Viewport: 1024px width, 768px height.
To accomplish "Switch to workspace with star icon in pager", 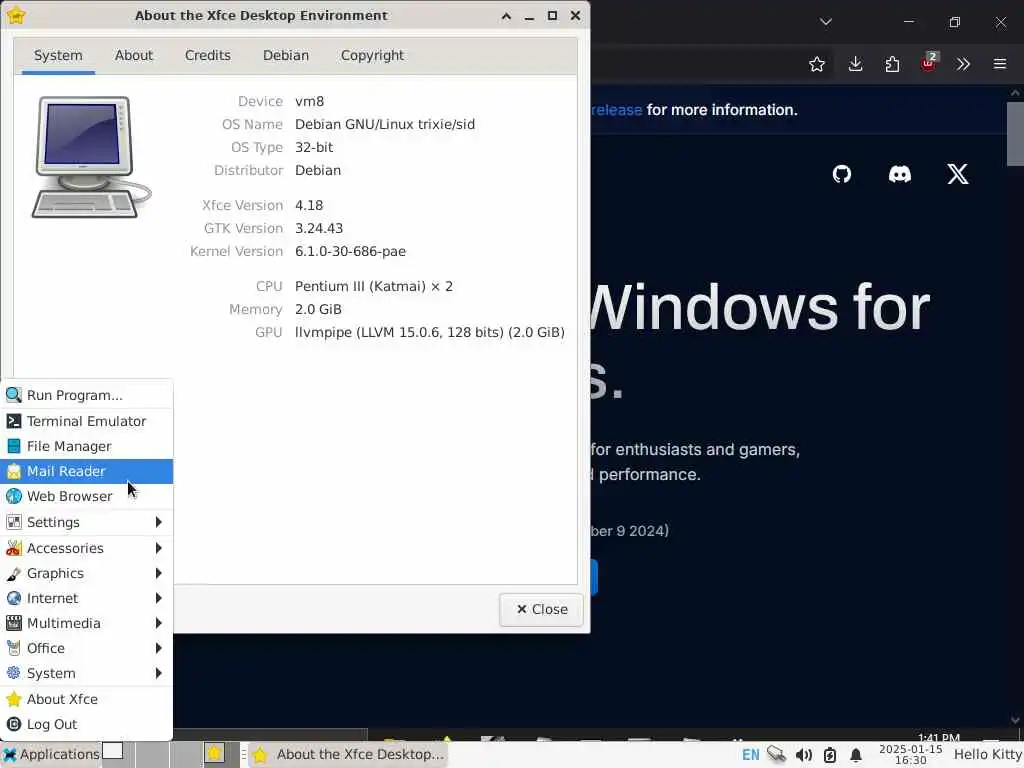I will pos(221,754).
